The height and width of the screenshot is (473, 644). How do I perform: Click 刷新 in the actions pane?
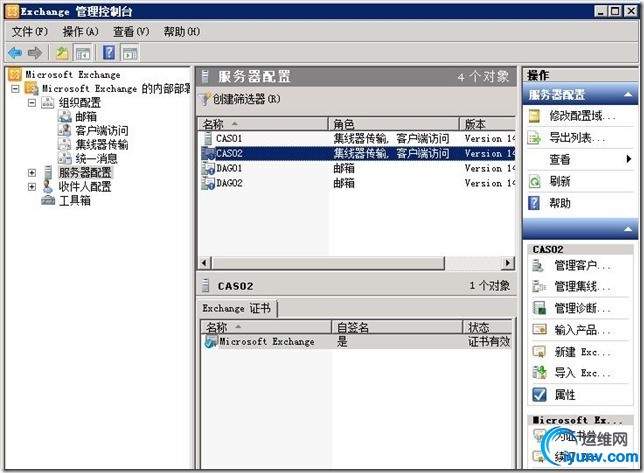tap(580, 181)
